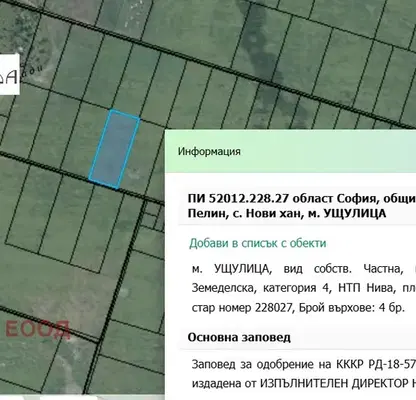This screenshot has width=416, height=400.
Task: Click parcel title 'ПИ 52012.228.27'
Action: (238, 199)
